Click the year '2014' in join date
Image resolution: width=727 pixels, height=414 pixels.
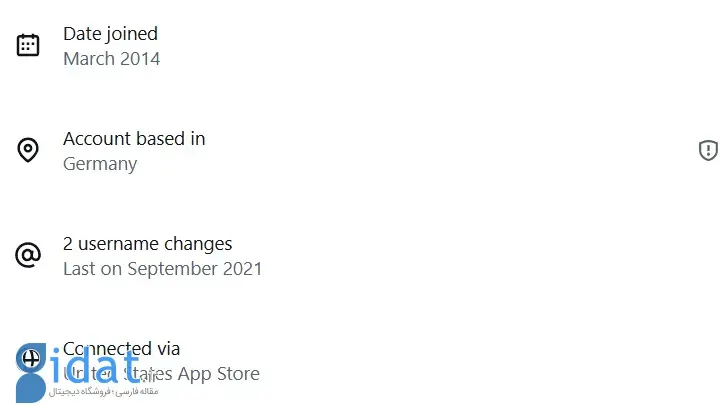[x=139, y=58]
